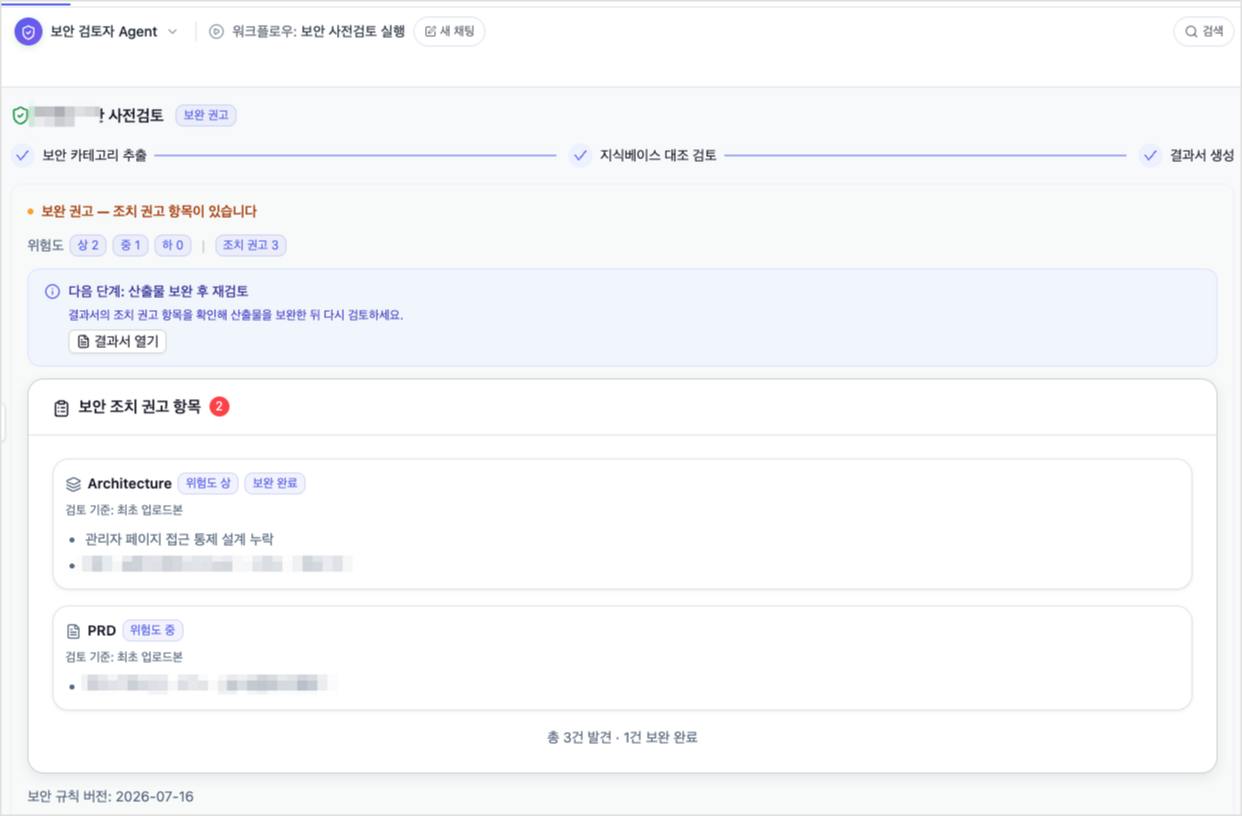Open the Architecture recommendation card title
Image resolution: width=1242 pixels, height=816 pixels.
click(x=130, y=484)
